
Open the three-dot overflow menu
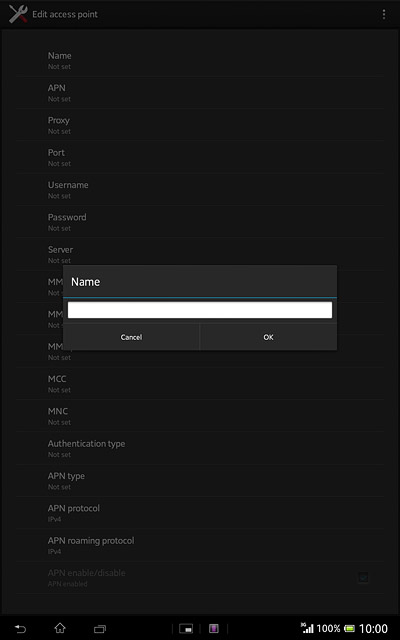tap(384, 14)
